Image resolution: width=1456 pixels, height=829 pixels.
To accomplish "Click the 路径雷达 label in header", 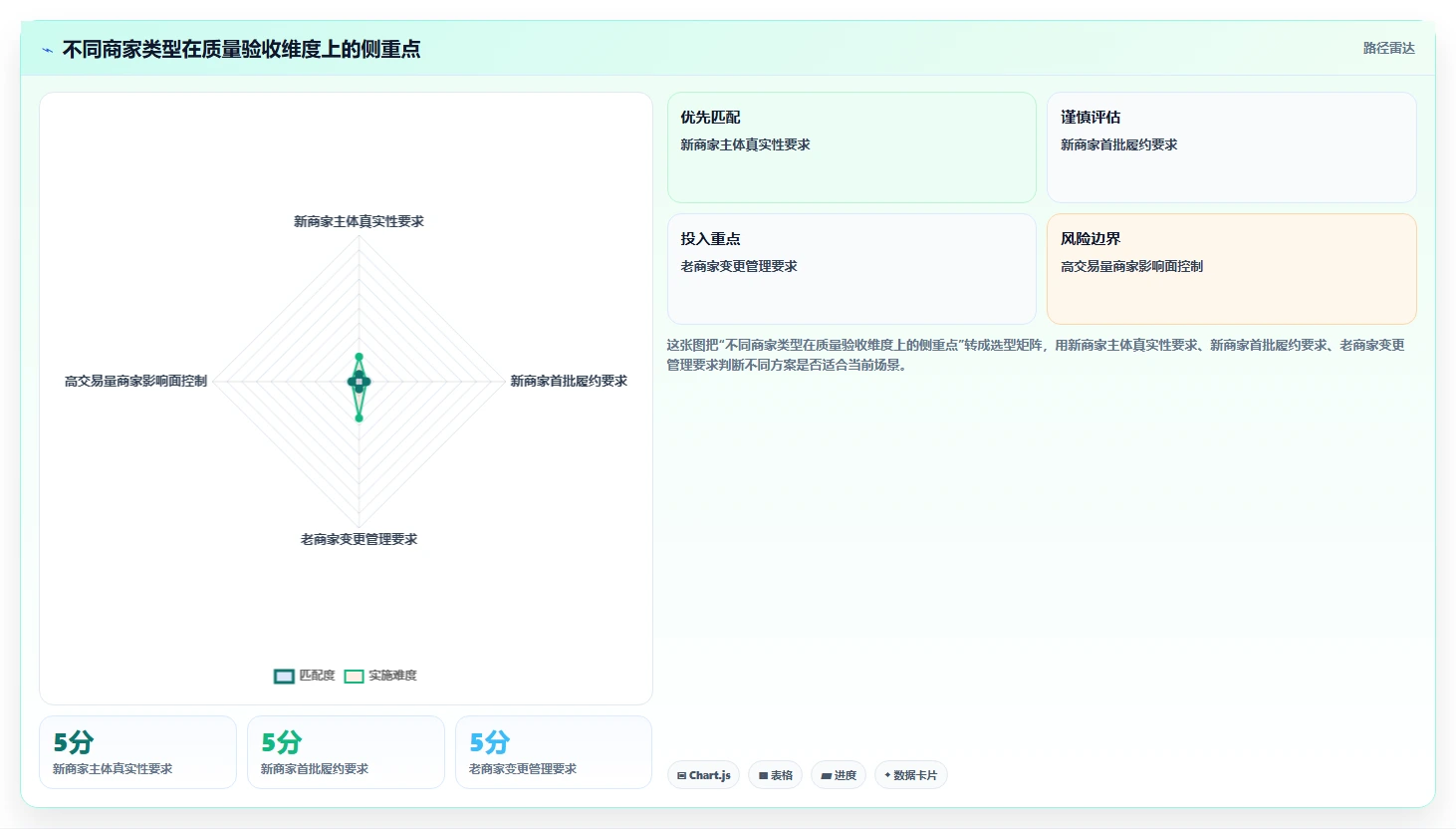I will [x=1388, y=48].
